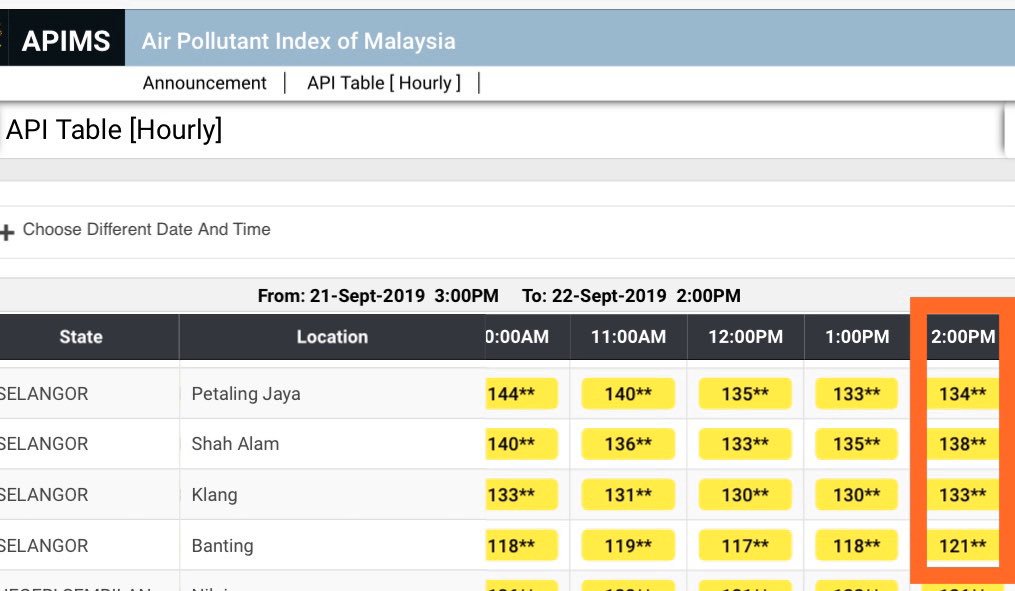1015x591 pixels.
Task: Click Shah Alam 11:00AM value 136**
Action: point(628,444)
